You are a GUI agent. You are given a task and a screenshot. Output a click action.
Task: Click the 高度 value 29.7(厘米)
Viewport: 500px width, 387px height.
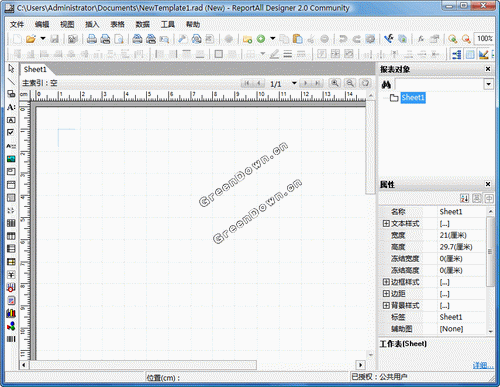coord(456,247)
